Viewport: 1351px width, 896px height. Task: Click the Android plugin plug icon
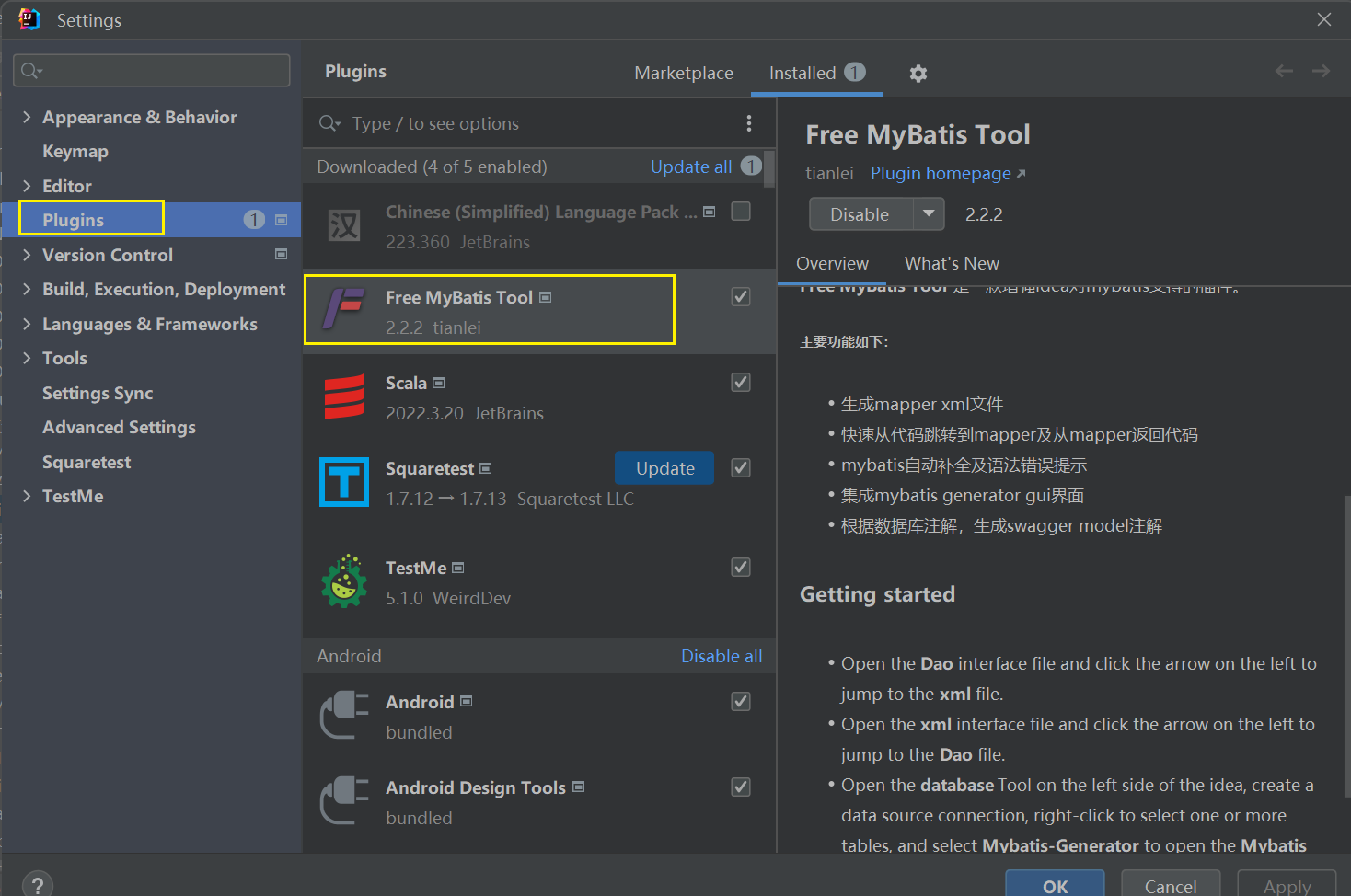(344, 715)
